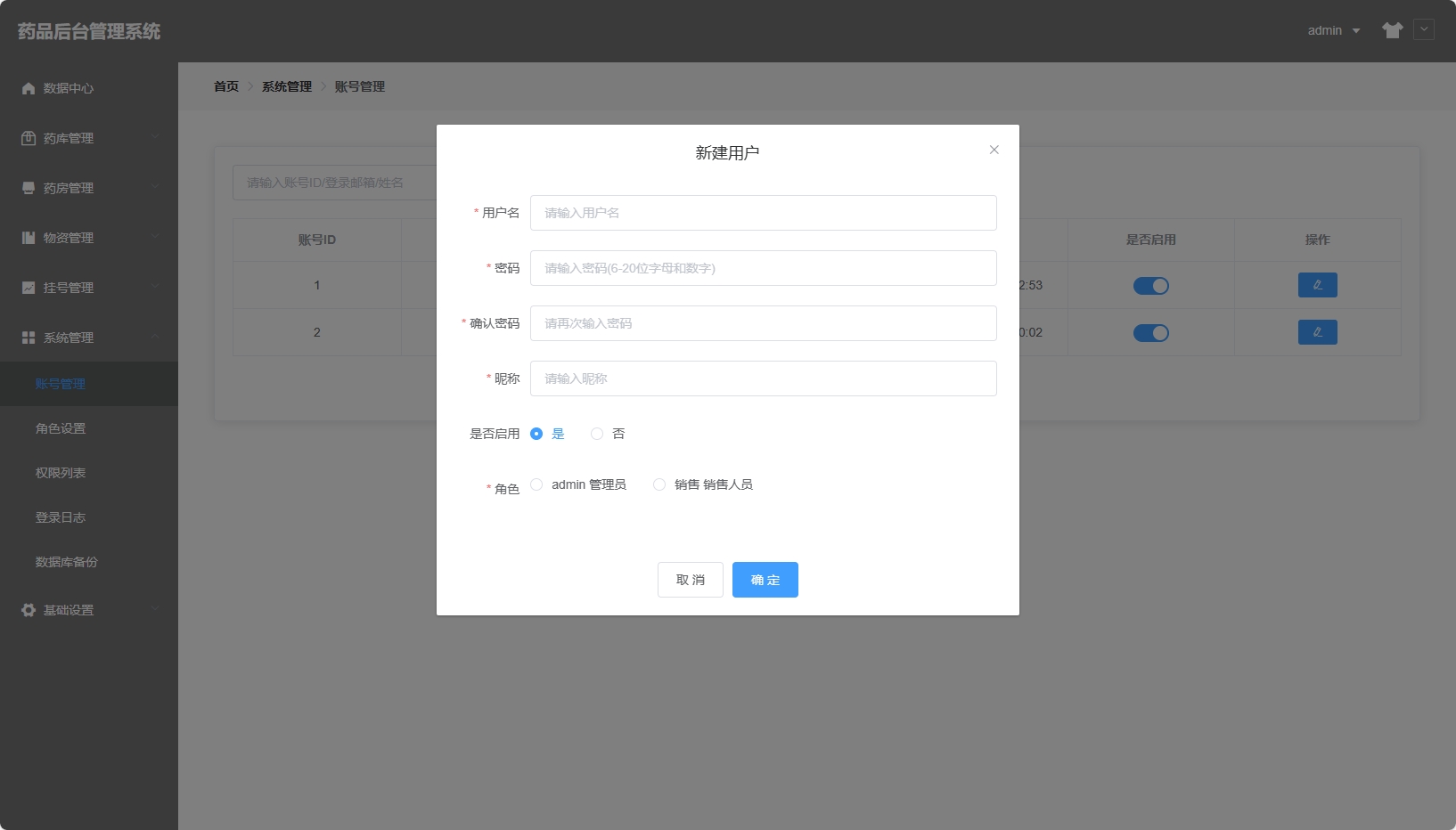Collapse 系统管理 submenu arrow
Viewport: 1456px width, 830px height.
click(156, 336)
